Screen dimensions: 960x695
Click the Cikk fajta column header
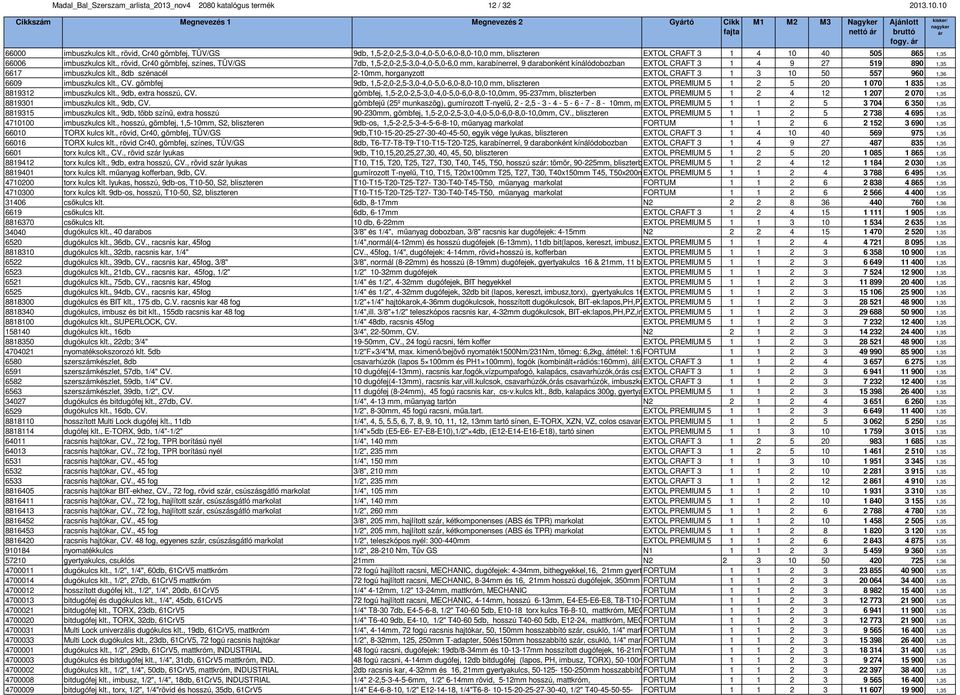pyautogui.click(x=731, y=32)
